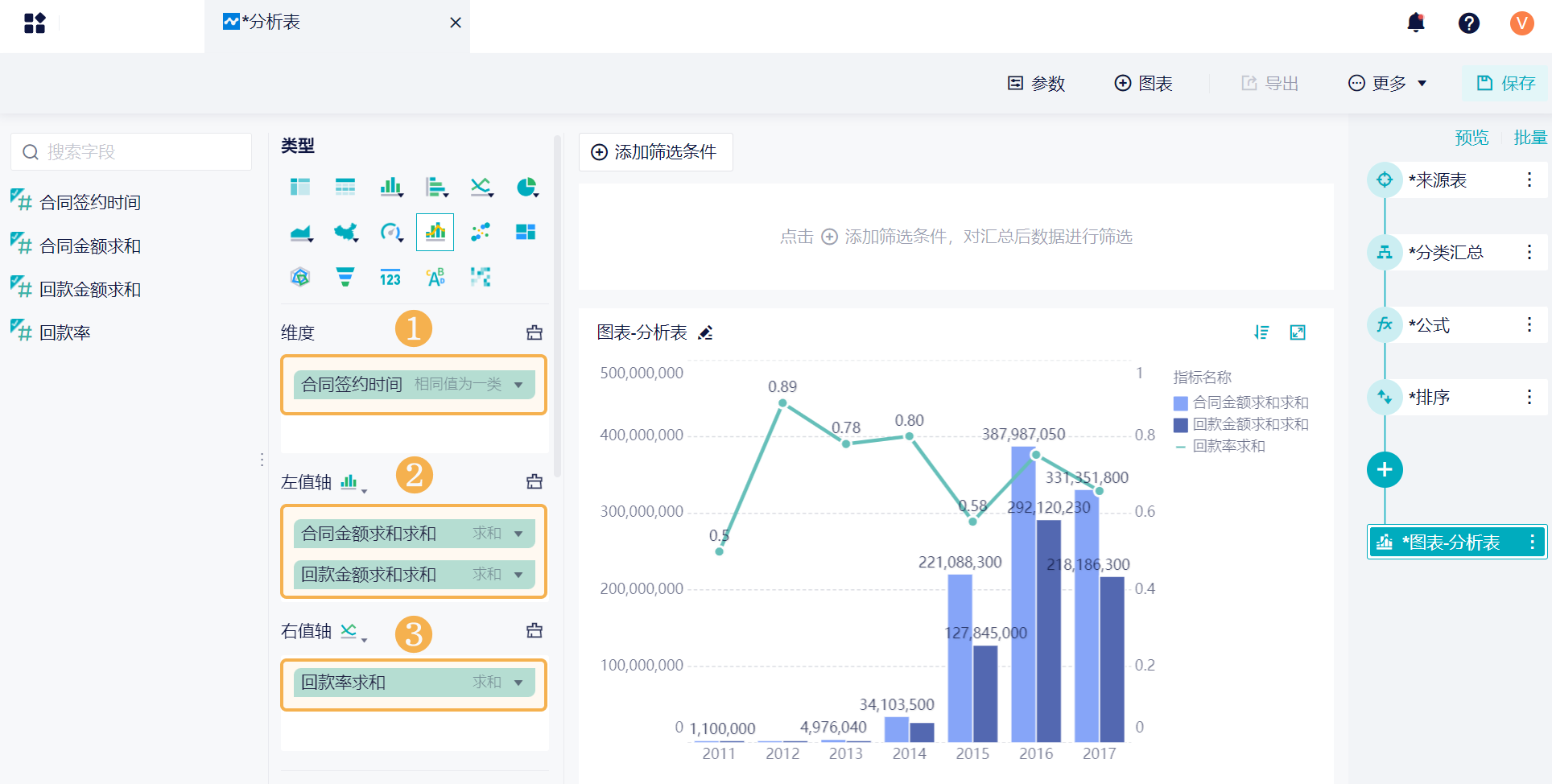
Task: Open the *公式 step options menu
Action: tap(1529, 324)
